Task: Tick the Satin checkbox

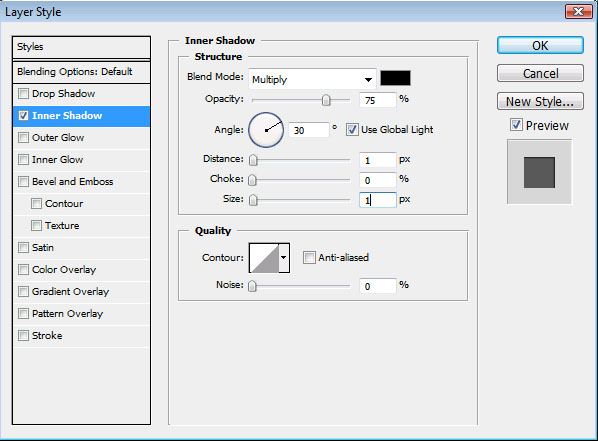Action: tap(23, 248)
